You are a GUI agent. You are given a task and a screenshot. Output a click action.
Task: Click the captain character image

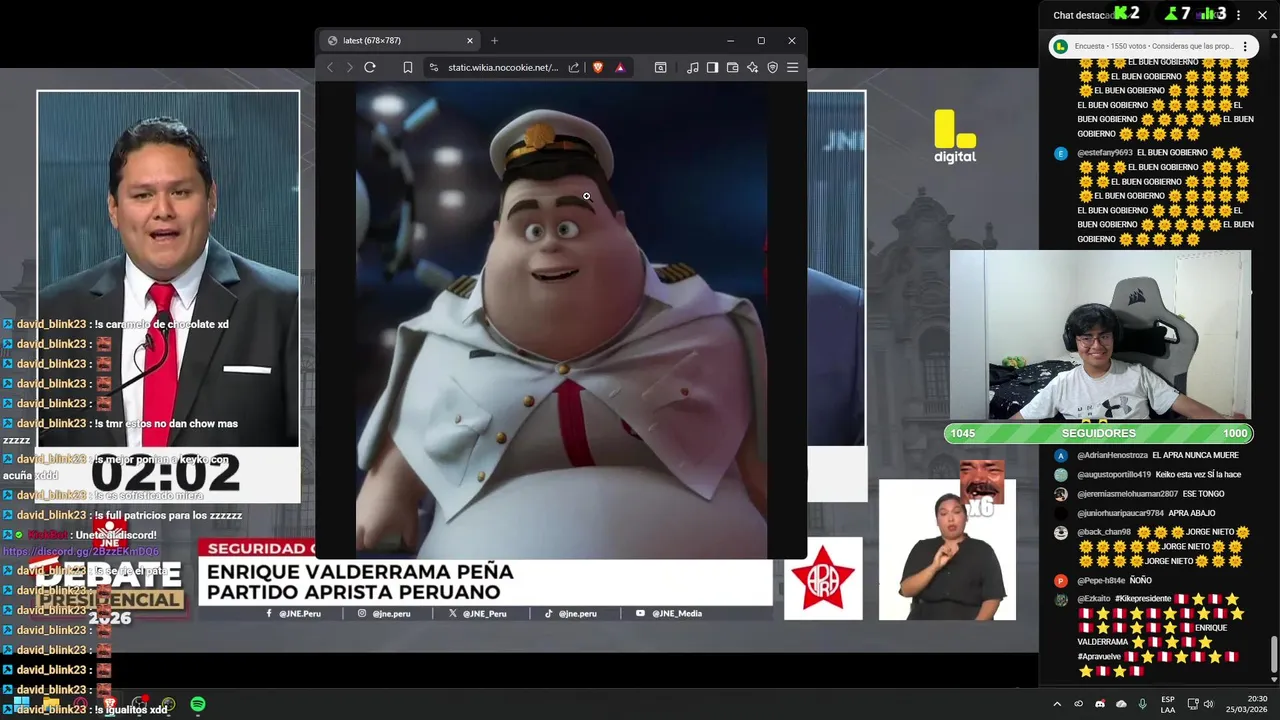click(x=562, y=320)
